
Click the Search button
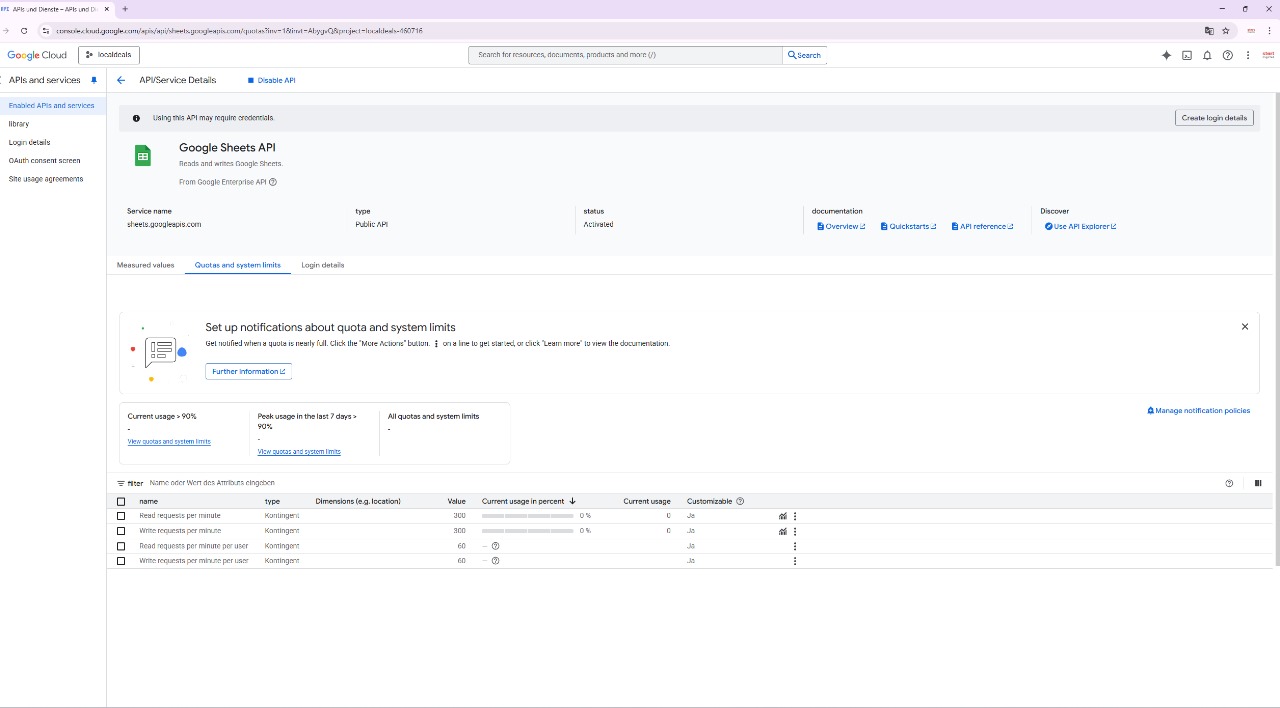(x=805, y=55)
